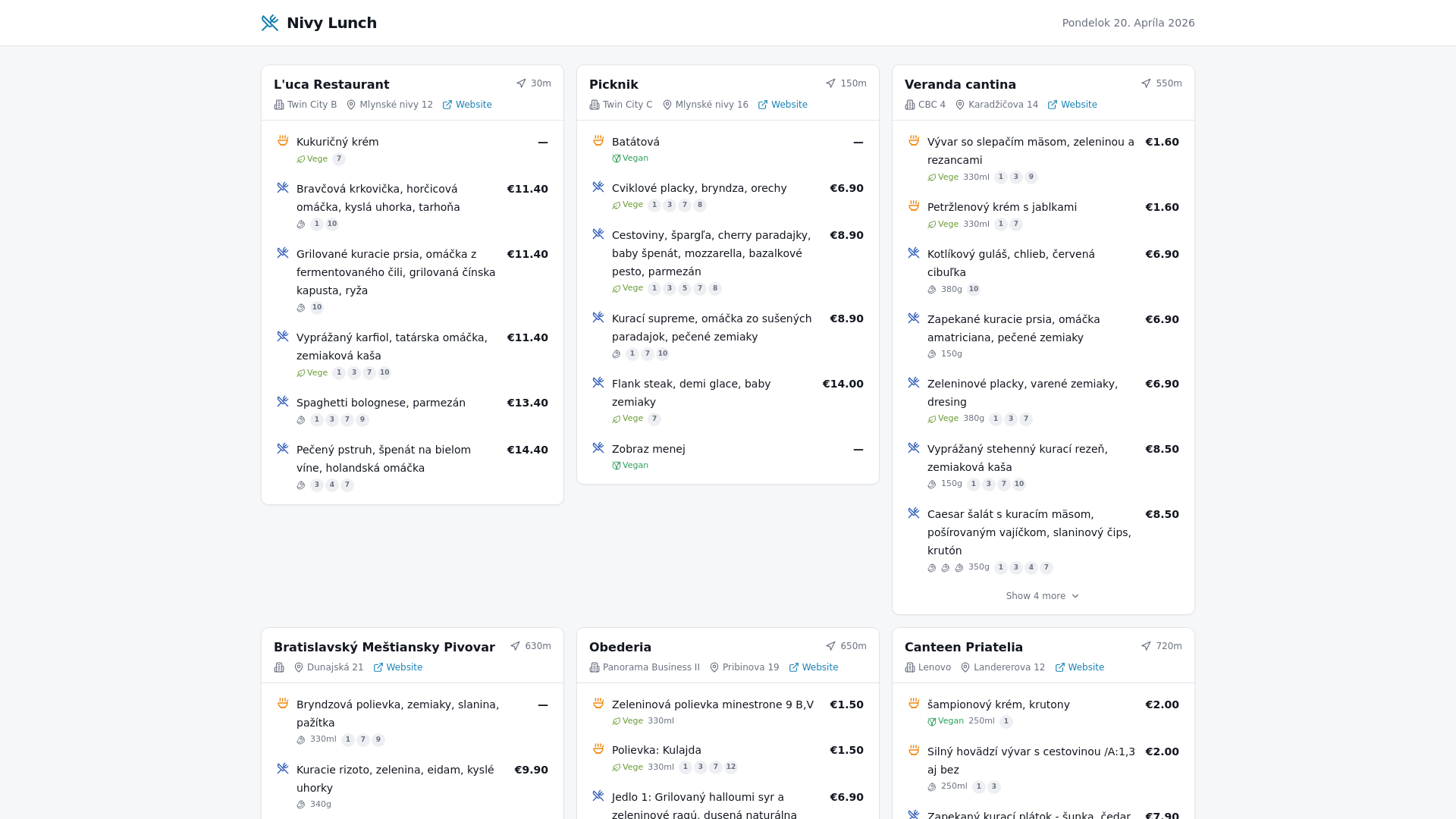Click the Polievka: Kulajda item
This screenshot has width=1456, height=819.
[x=657, y=750]
